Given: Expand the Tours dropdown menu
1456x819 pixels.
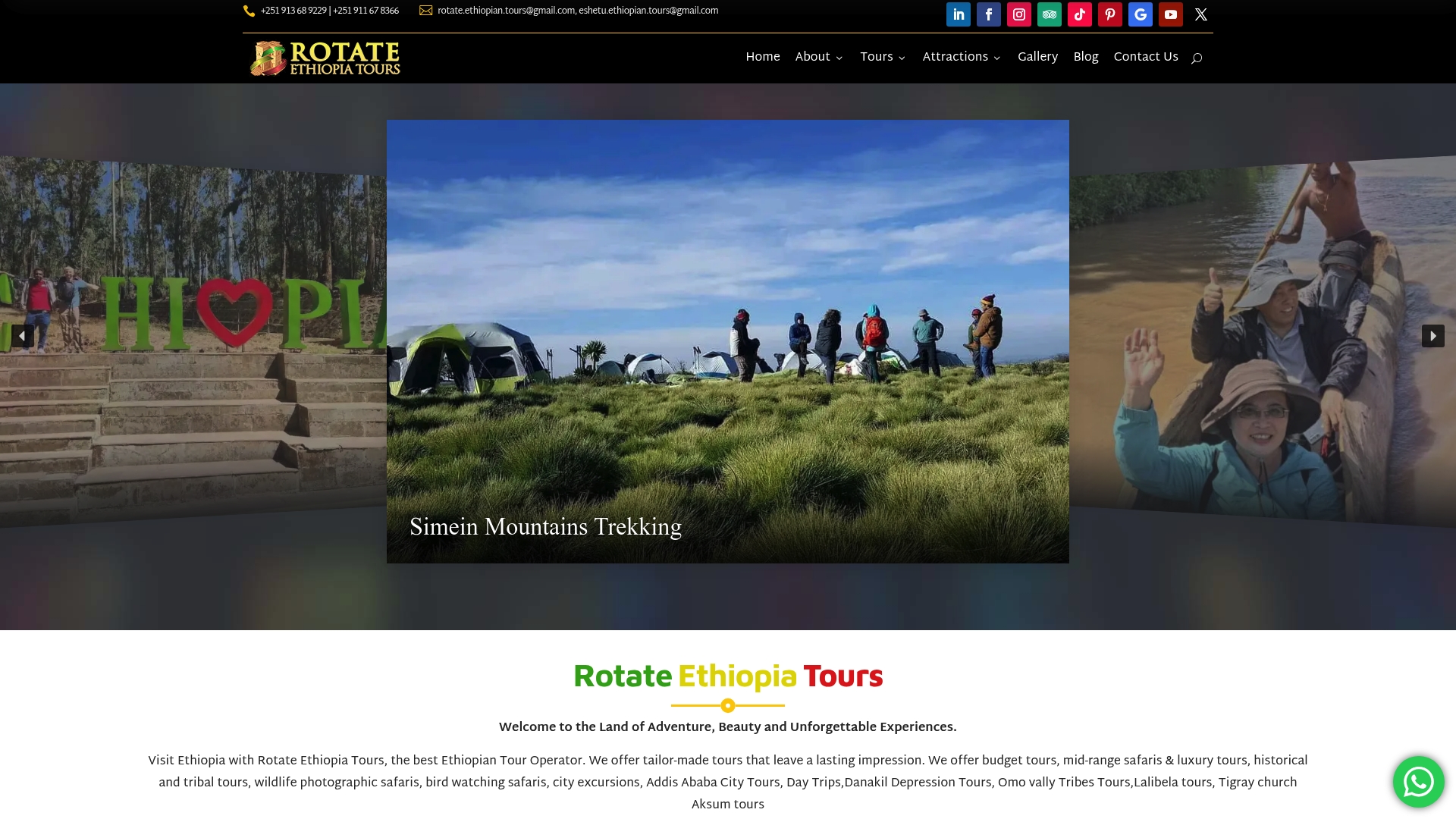Looking at the screenshot, I should click(x=883, y=58).
